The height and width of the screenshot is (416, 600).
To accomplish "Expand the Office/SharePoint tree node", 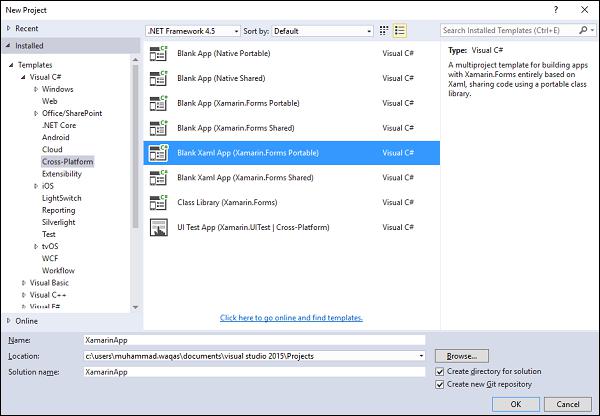I will click(36, 113).
